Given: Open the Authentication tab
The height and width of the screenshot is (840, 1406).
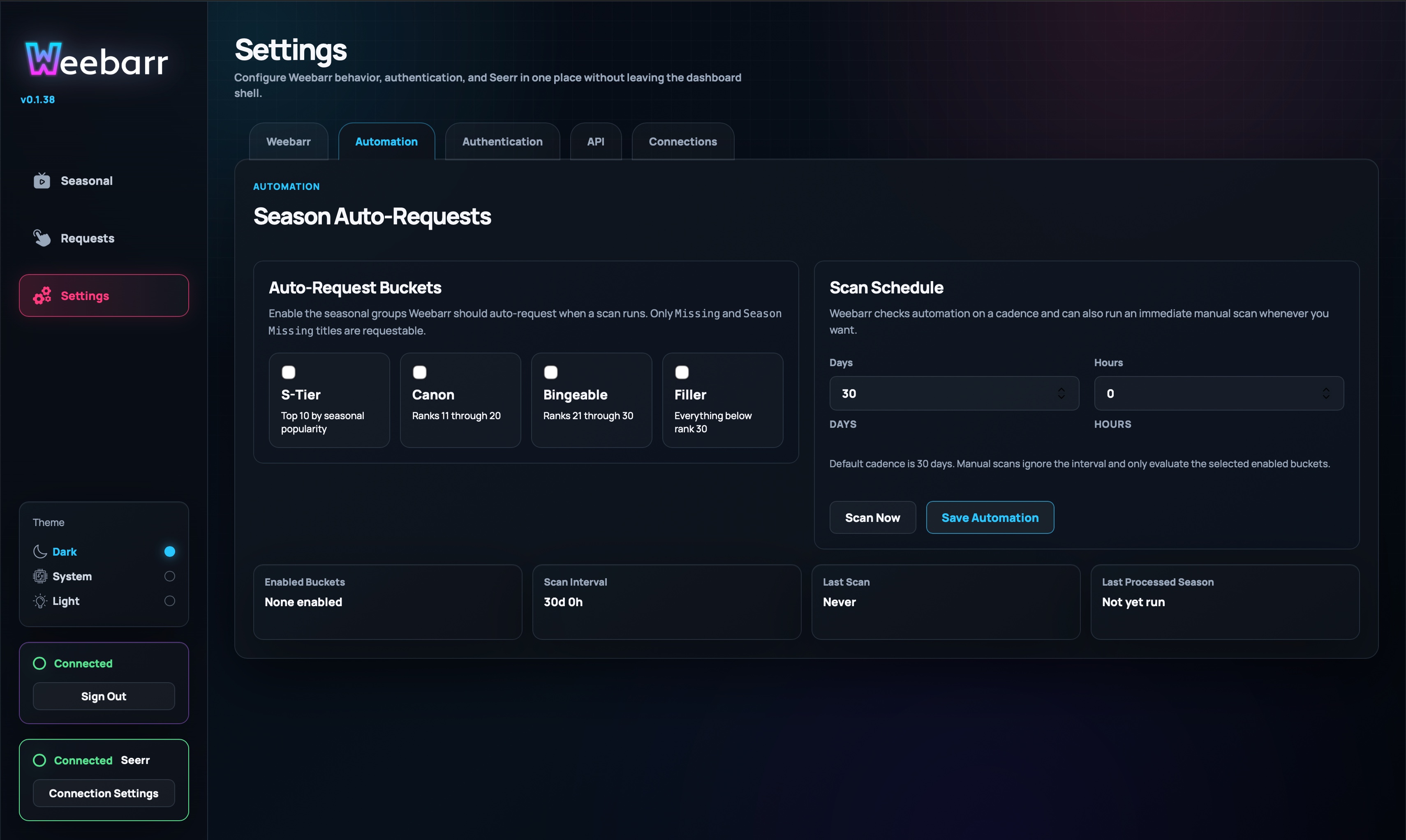Looking at the screenshot, I should (x=502, y=141).
